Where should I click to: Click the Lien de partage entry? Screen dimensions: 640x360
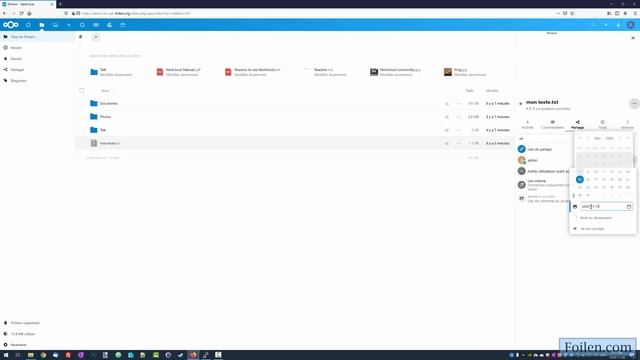[540, 149]
